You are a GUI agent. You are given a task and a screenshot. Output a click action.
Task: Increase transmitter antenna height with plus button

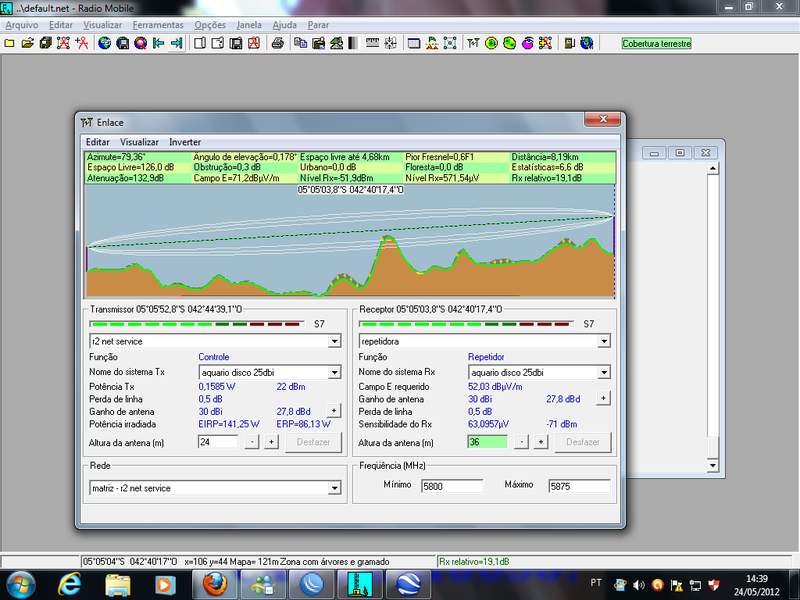[x=271, y=442]
